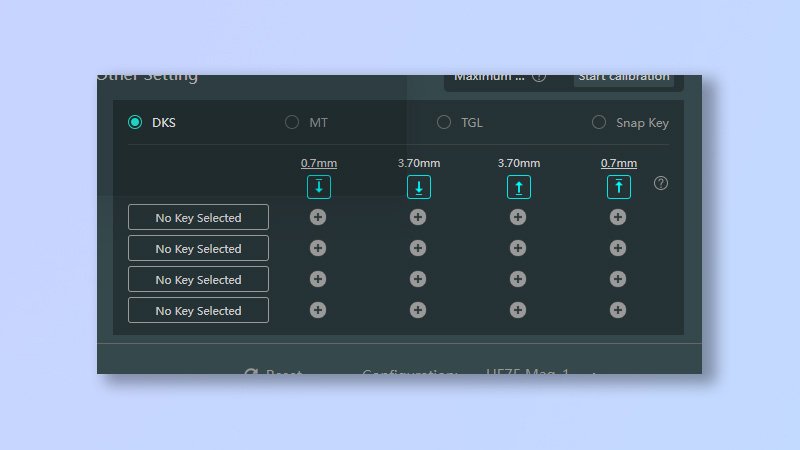Add action in row three, last 0.7mm column
This screenshot has width=800, height=450.
coord(618,279)
